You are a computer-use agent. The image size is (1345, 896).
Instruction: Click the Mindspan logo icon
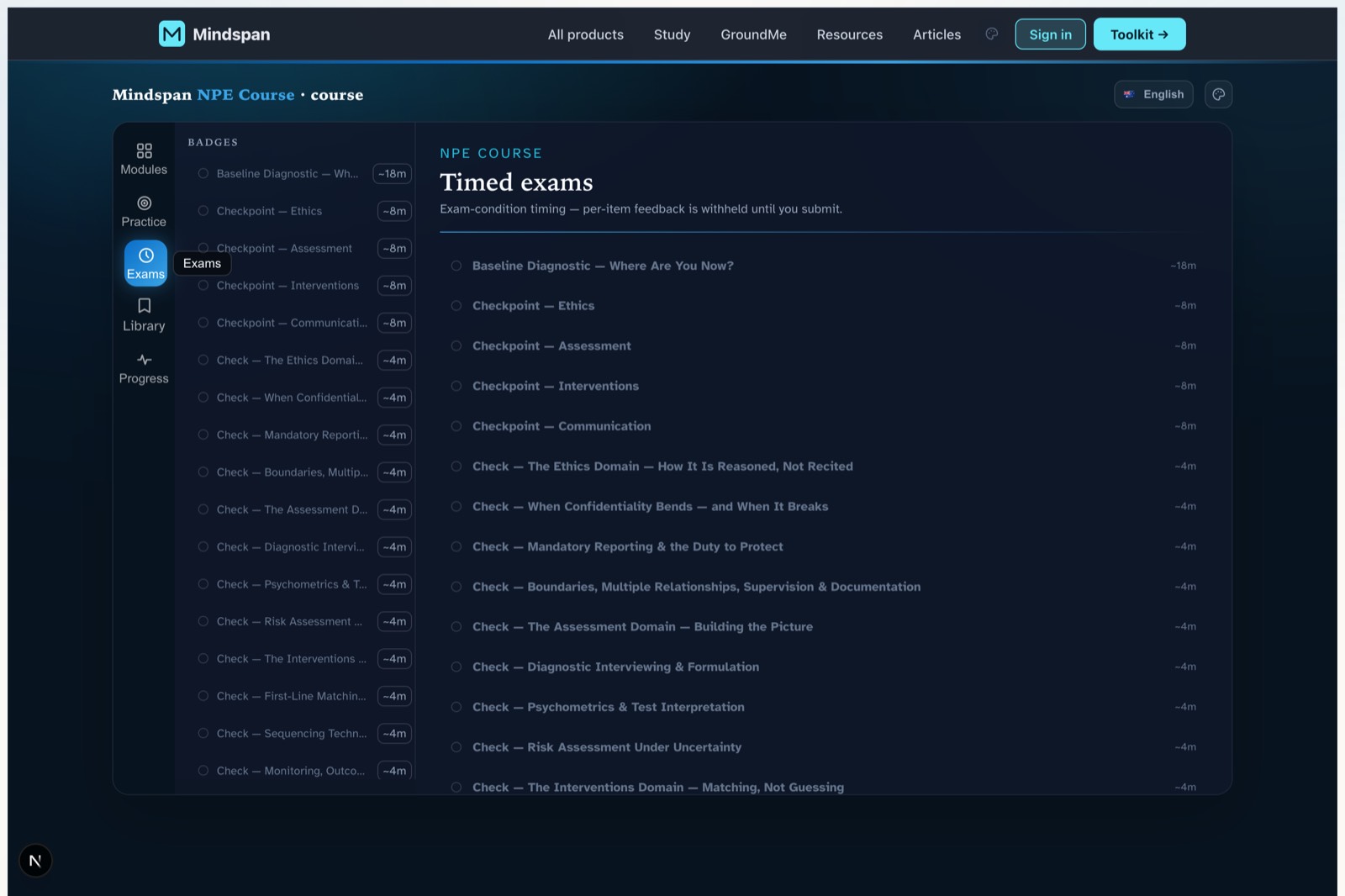(x=171, y=34)
